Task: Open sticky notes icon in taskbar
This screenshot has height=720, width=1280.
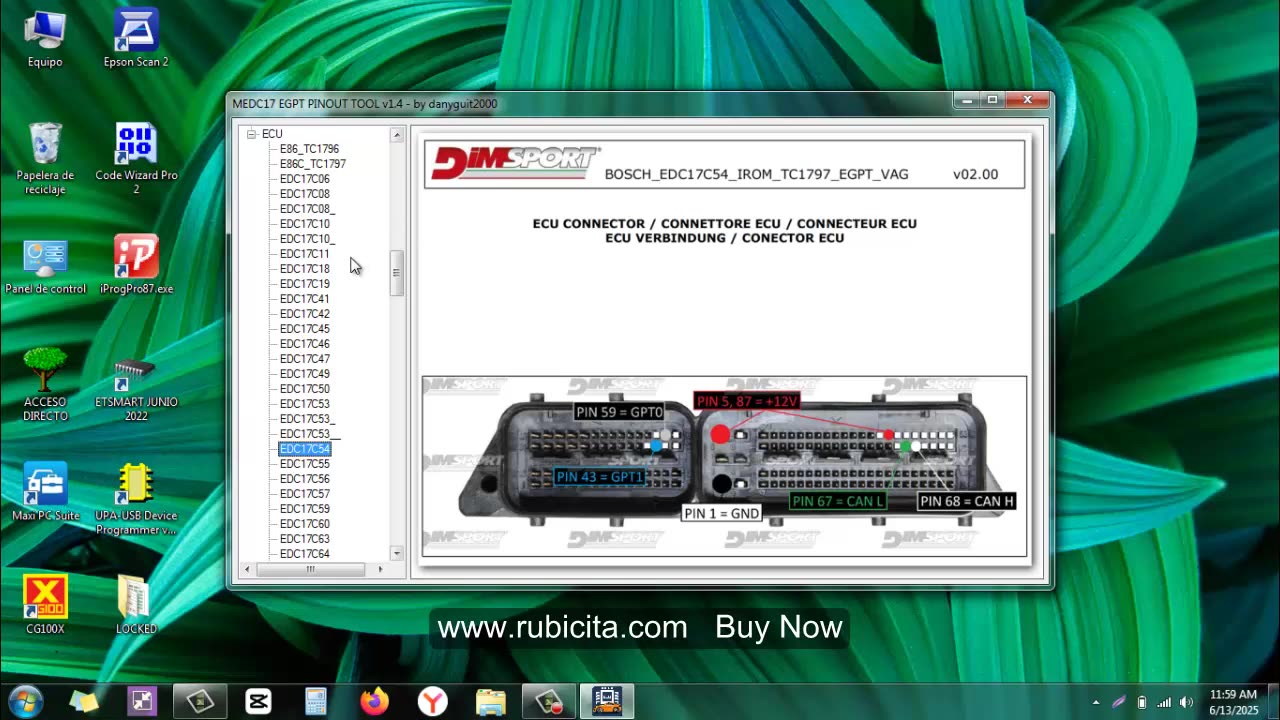Action: point(84,701)
